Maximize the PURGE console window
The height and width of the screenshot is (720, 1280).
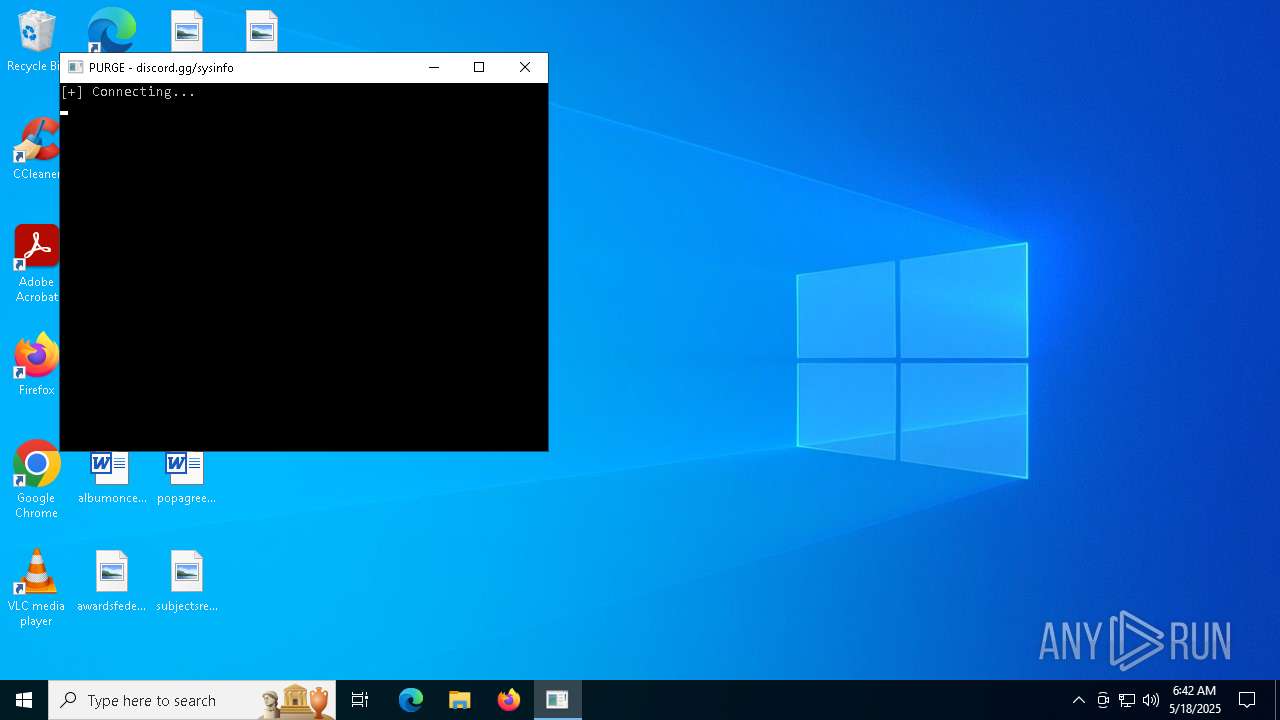(x=479, y=67)
